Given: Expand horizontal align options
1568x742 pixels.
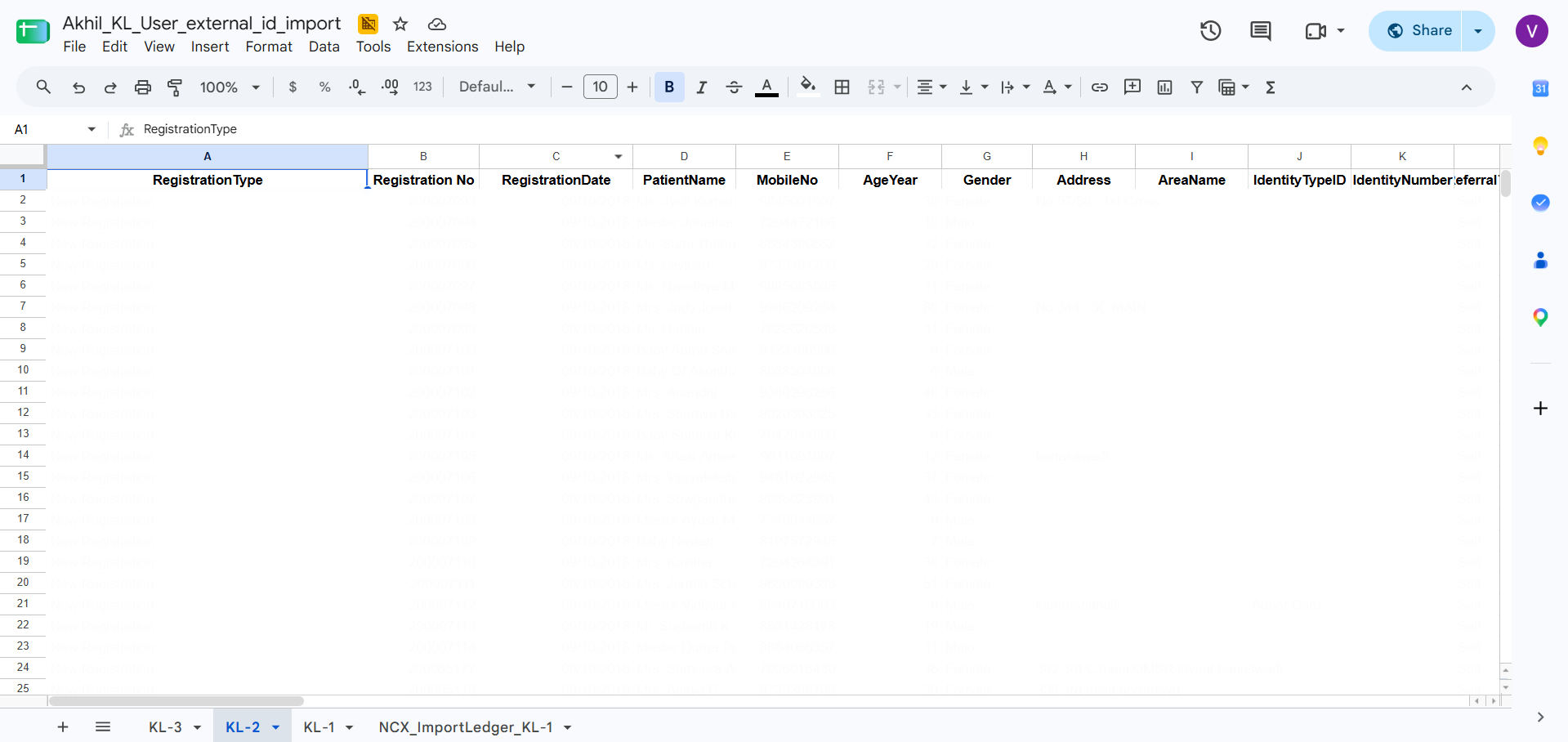Looking at the screenshot, I should click(x=931, y=87).
